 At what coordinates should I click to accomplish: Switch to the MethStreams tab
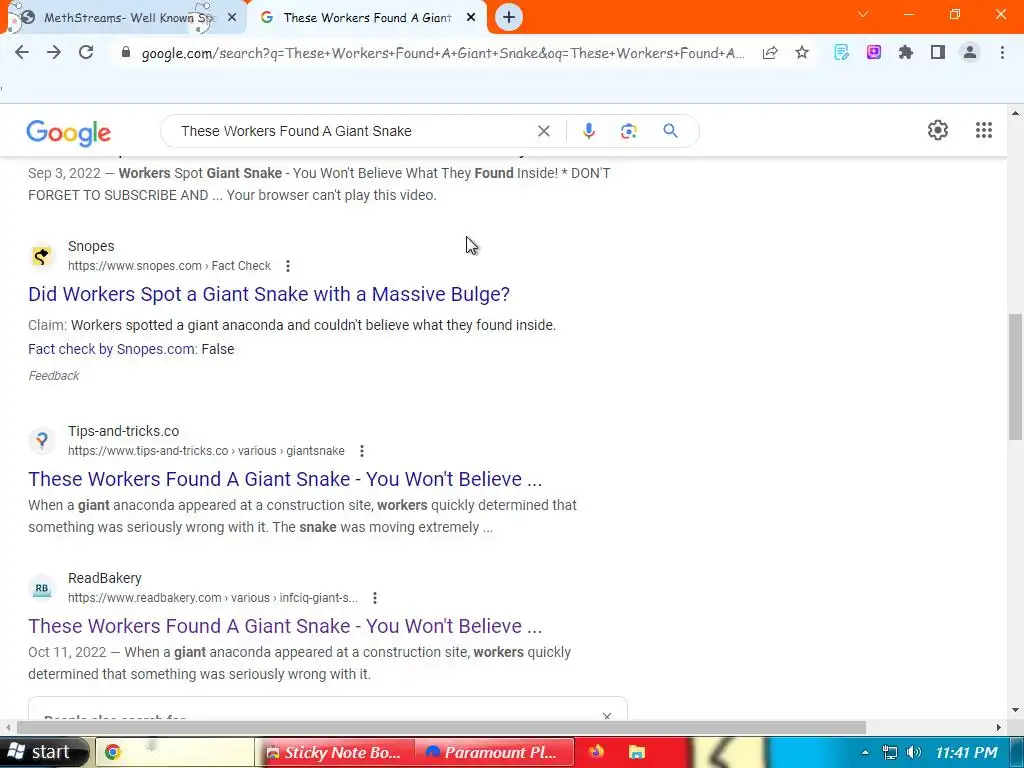point(126,18)
